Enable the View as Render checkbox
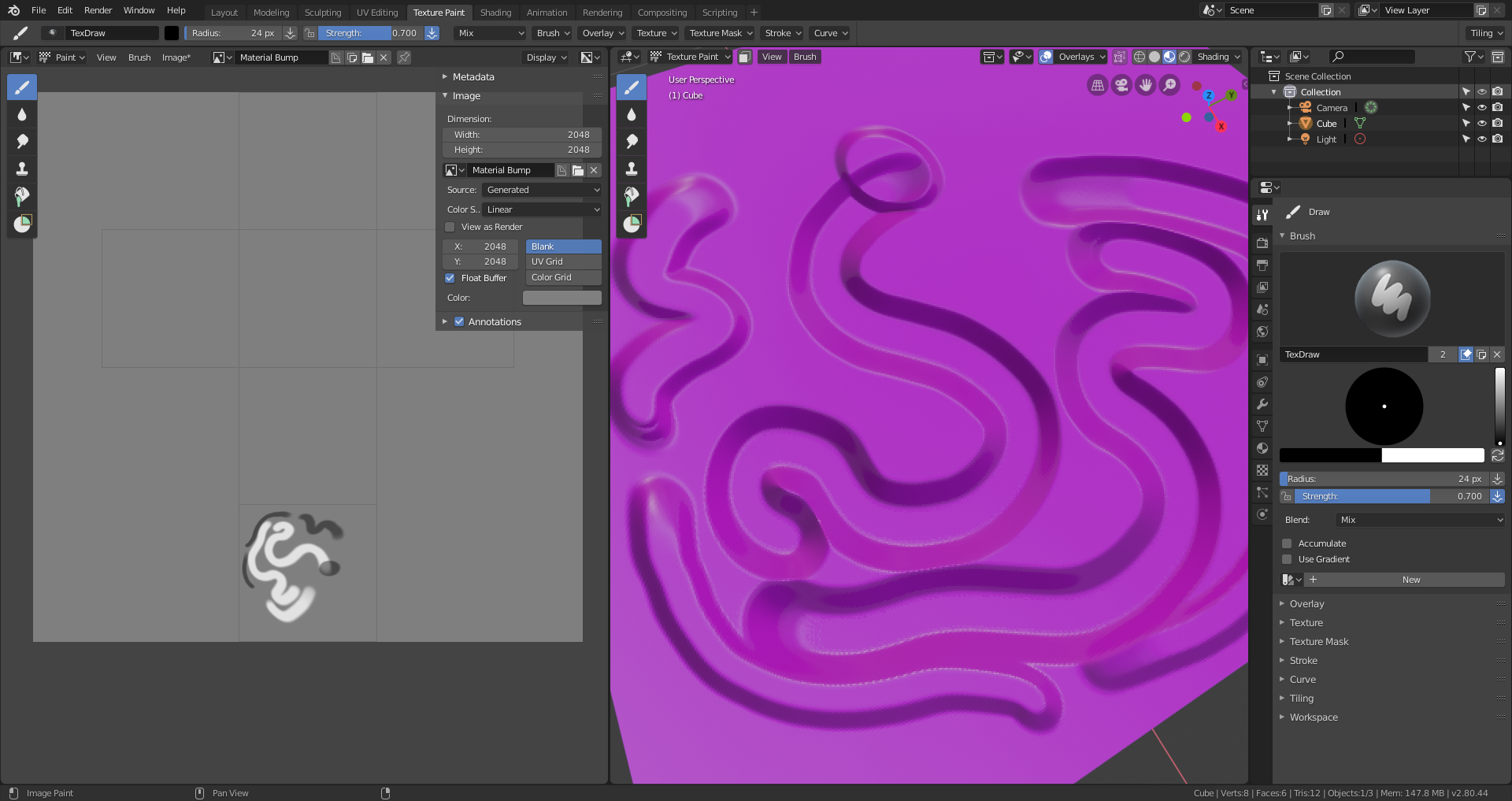This screenshot has width=1512, height=801. click(450, 227)
